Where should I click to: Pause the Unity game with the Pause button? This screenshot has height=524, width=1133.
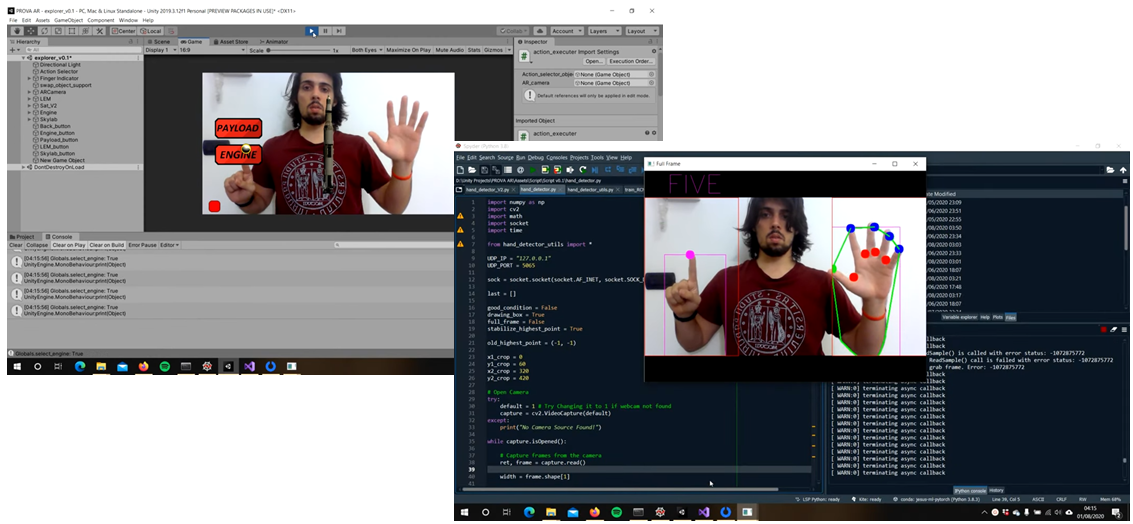click(325, 31)
